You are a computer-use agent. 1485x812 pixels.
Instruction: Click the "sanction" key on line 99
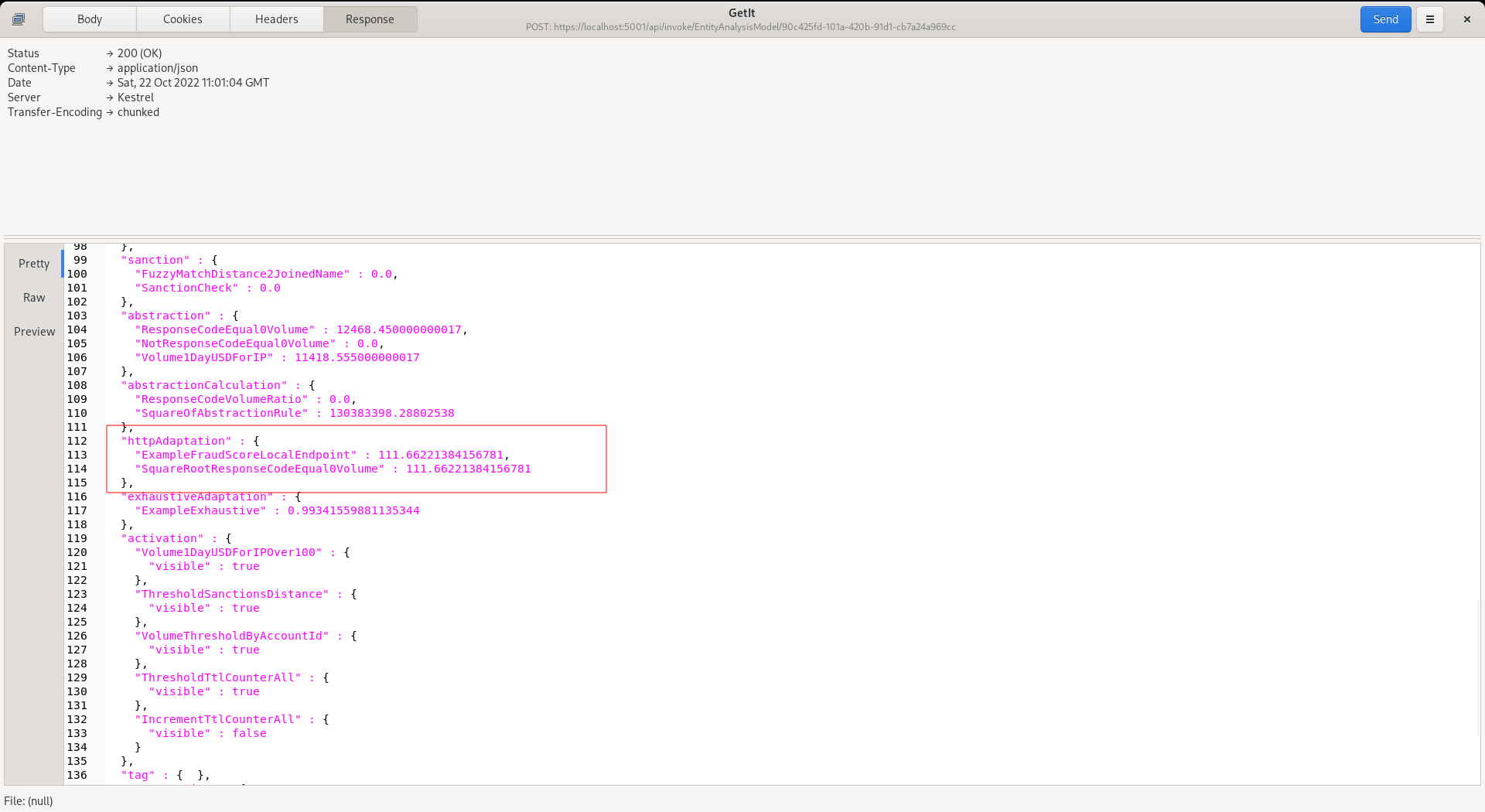point(155,261)
